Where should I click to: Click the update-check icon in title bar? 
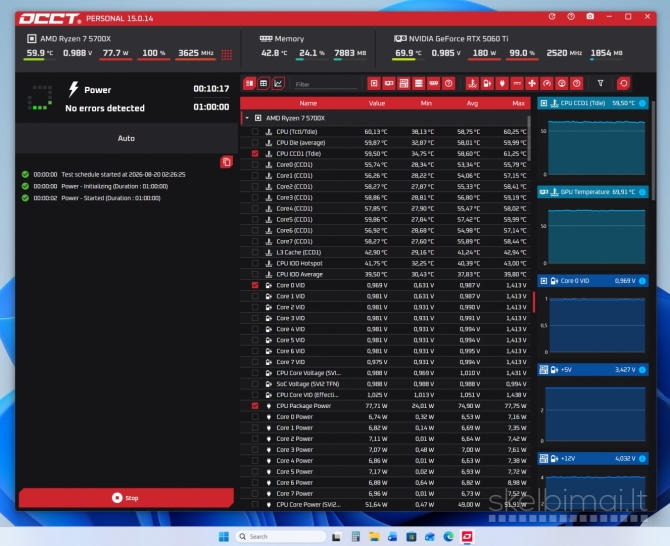tap(552, 17)
